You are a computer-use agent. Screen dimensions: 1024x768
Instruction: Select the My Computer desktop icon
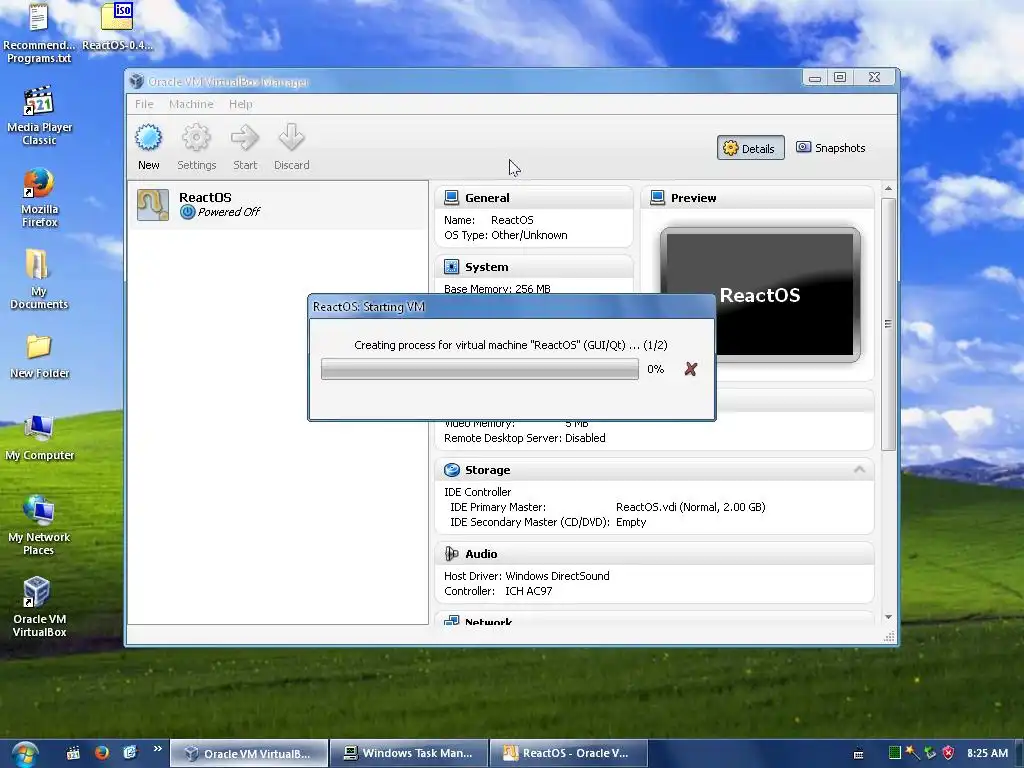pyautogui.click(x=39, y=438)
